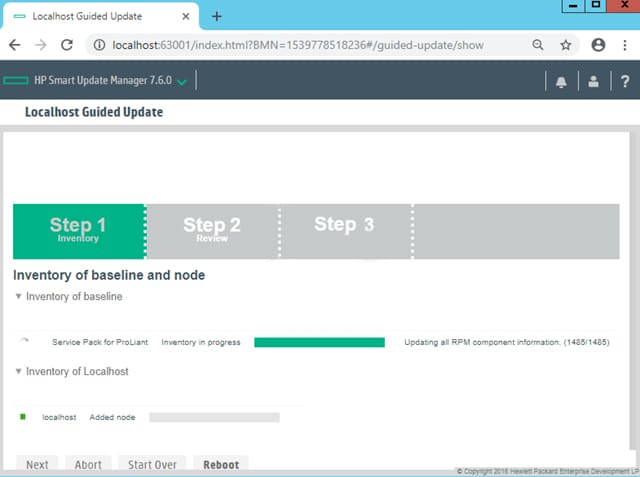The width and height of the screenshot is (640, 477).
Task: Select the Step 2 Review stage
Action: tap(212, 231)
